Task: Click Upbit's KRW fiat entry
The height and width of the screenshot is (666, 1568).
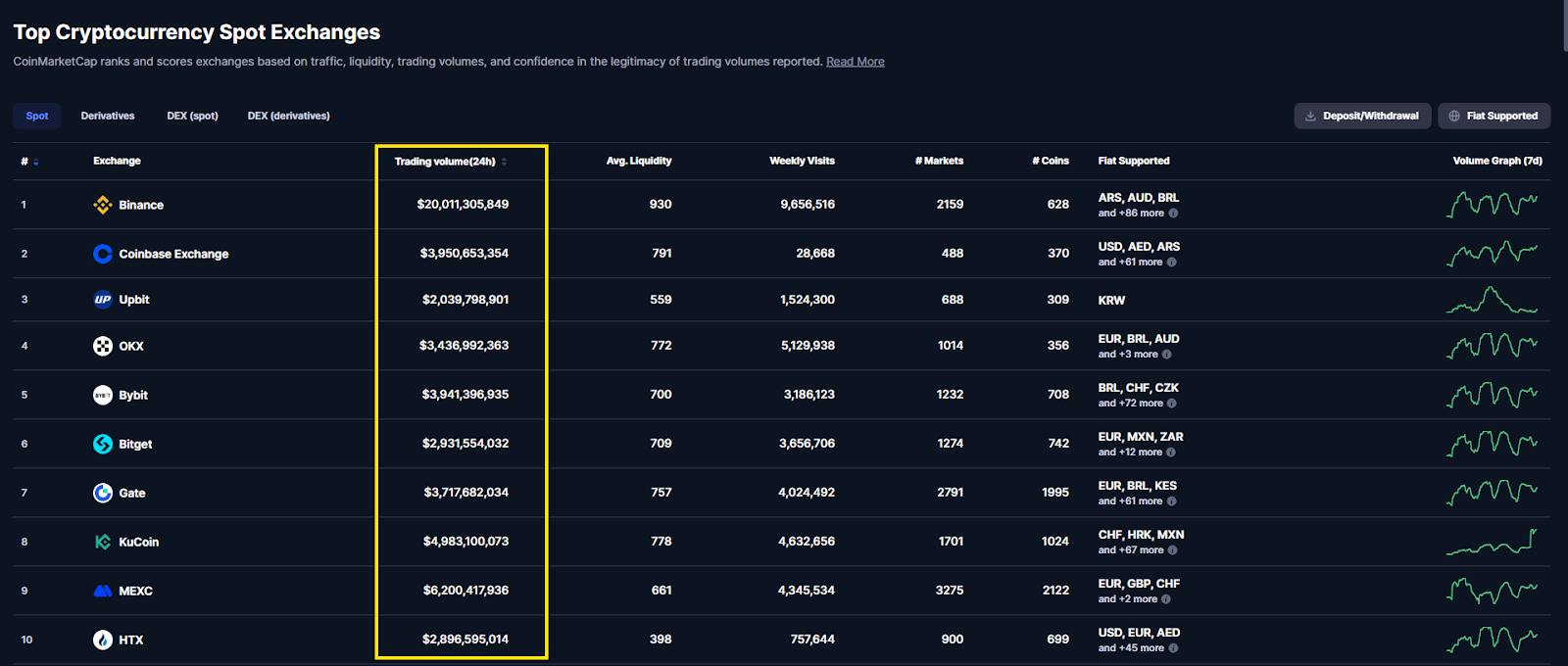Action: [1111, 301]
